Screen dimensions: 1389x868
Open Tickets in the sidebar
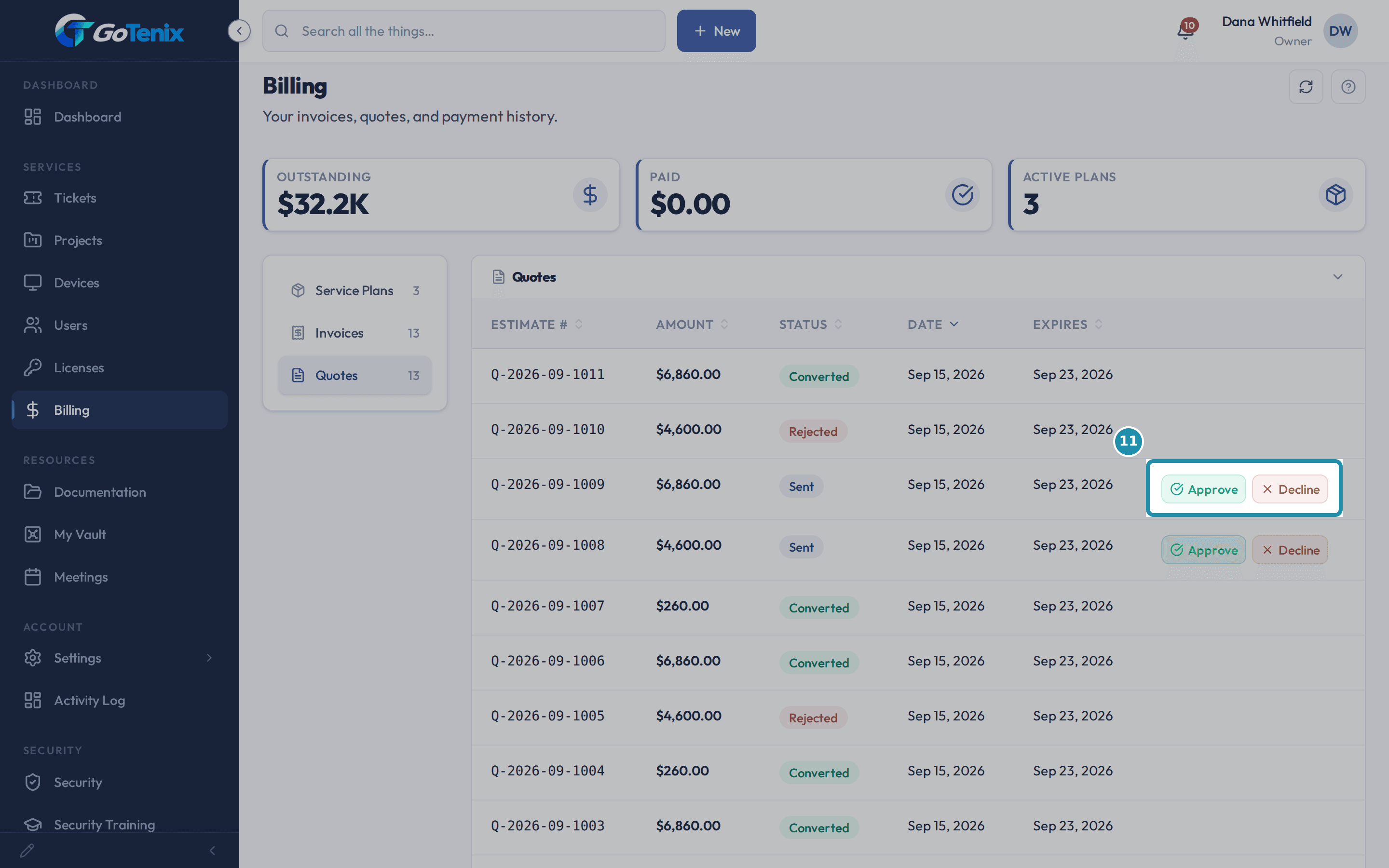coord(120,198)
